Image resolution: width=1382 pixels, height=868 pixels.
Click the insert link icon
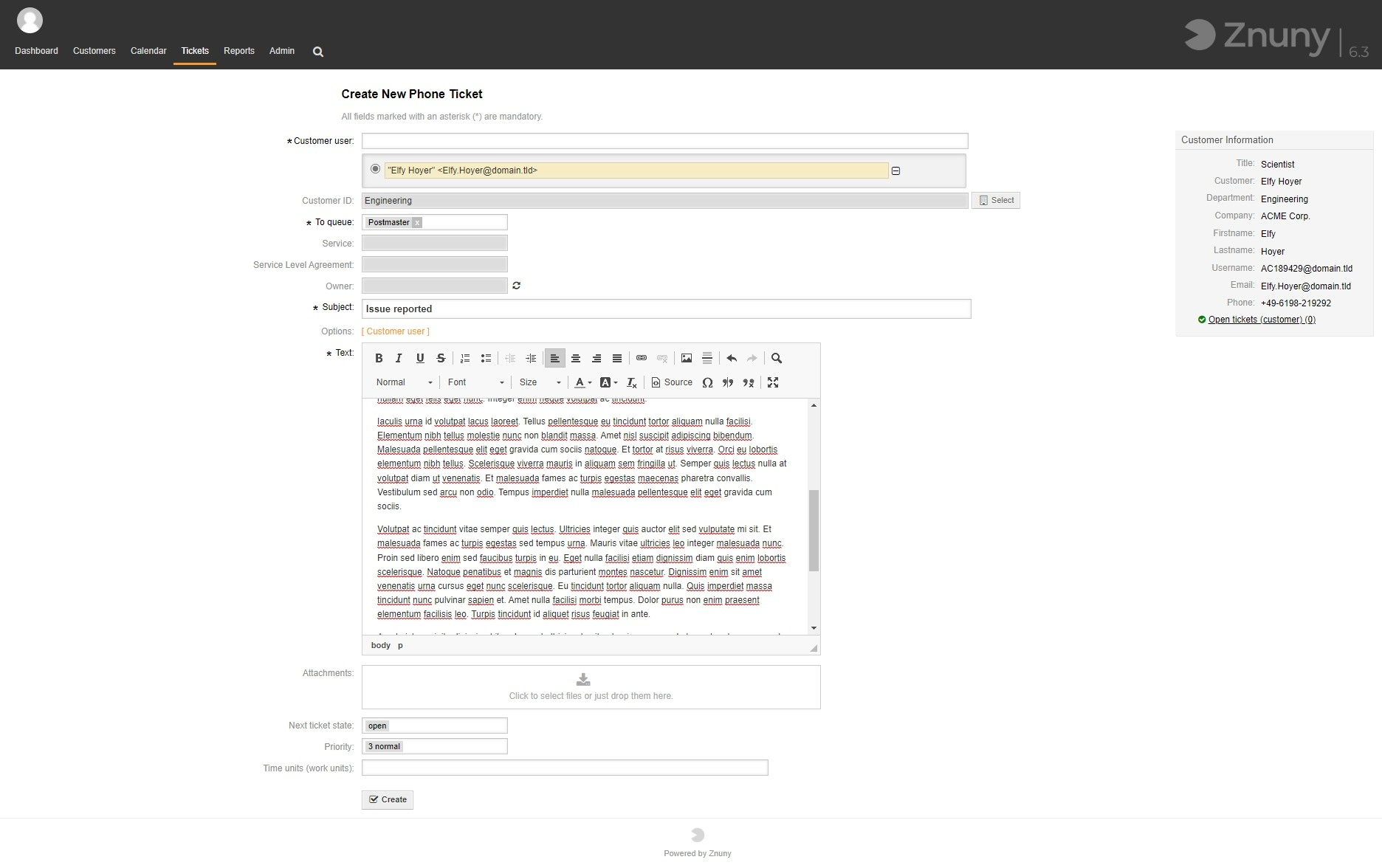coord(642,358)
